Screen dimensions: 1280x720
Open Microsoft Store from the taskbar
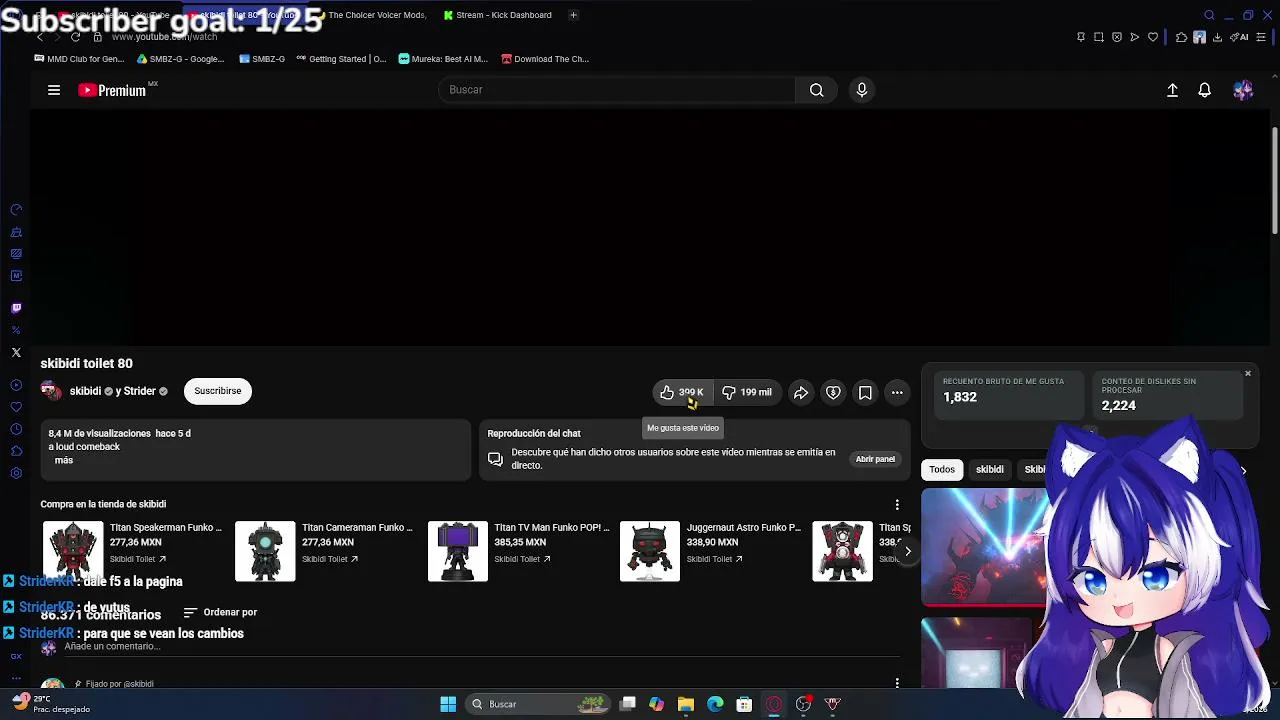pos(744,704)
